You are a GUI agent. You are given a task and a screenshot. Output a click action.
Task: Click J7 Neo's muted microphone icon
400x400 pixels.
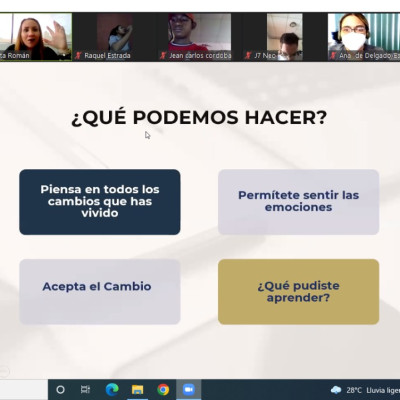[248, 55]
